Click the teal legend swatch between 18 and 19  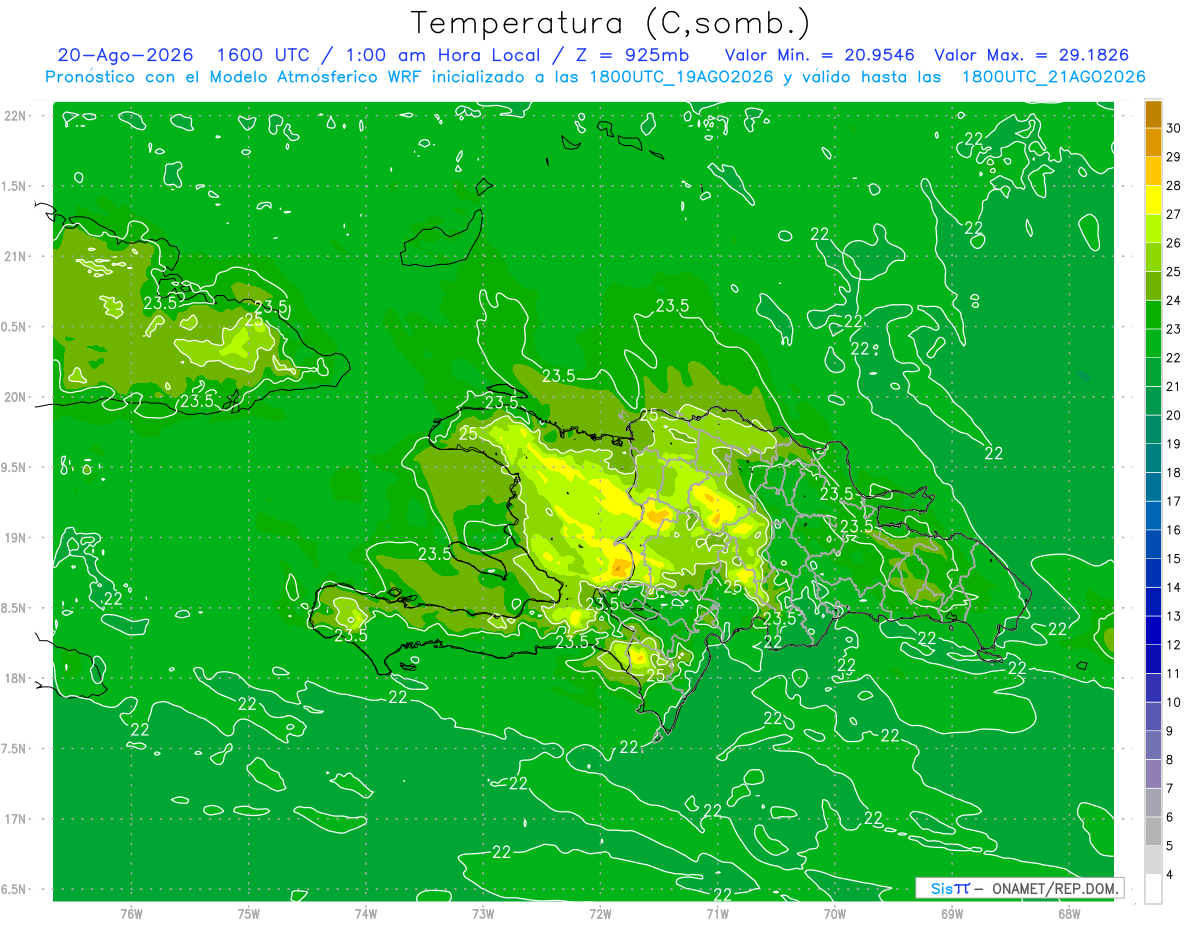click(x=1153, y=458)
